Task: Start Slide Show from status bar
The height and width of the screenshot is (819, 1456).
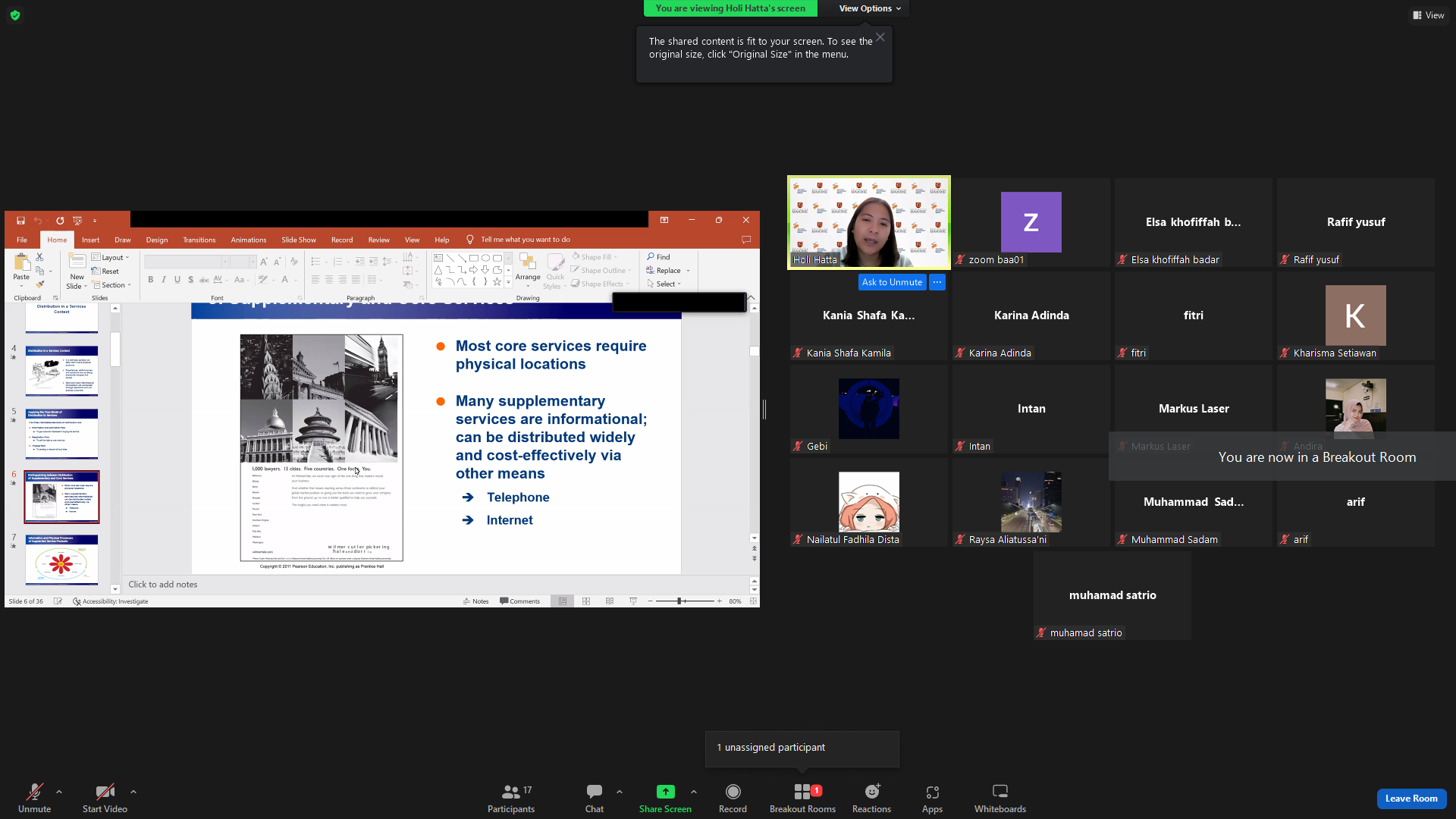Action: [633, 601]
